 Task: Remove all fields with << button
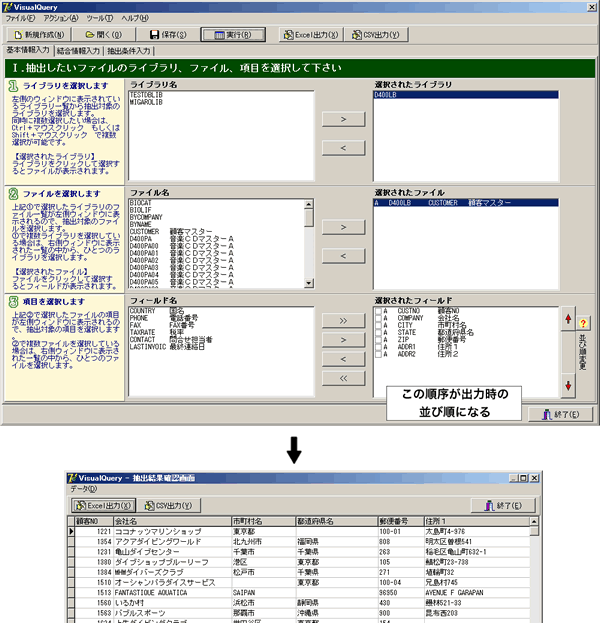tap(343, 378)
